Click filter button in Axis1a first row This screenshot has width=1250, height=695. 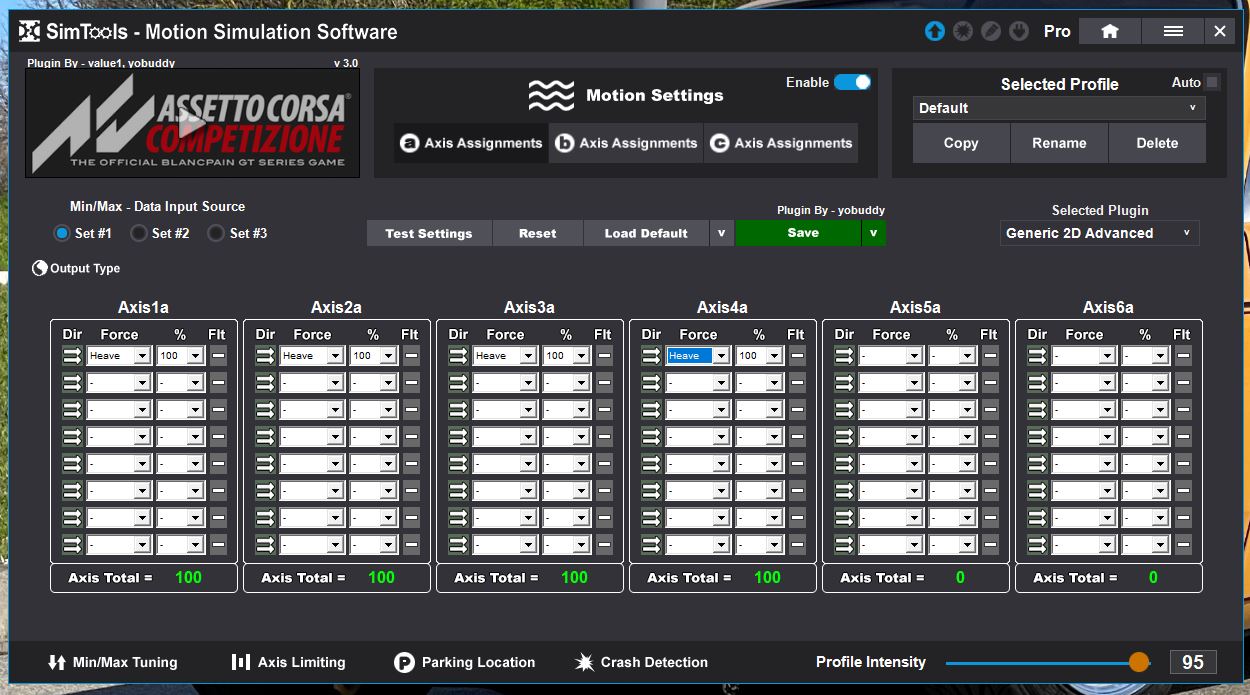(x=218, y=355)
